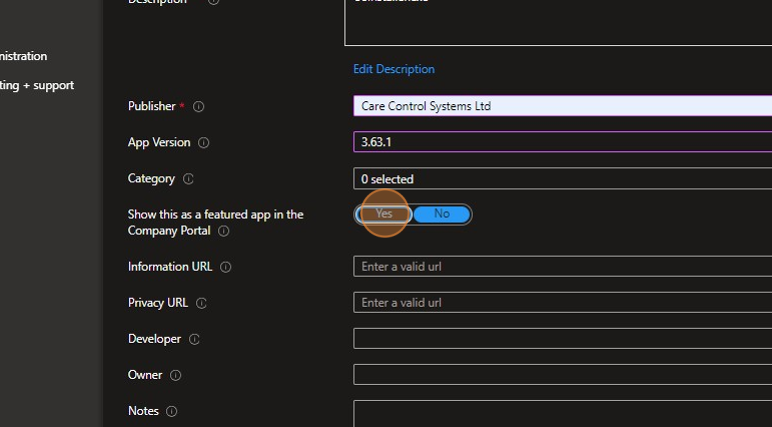The width and height of the screenshot is (772, 427).
Task: Click the Publisher field with Care Control Systems
Action: (x=560, y=106)
